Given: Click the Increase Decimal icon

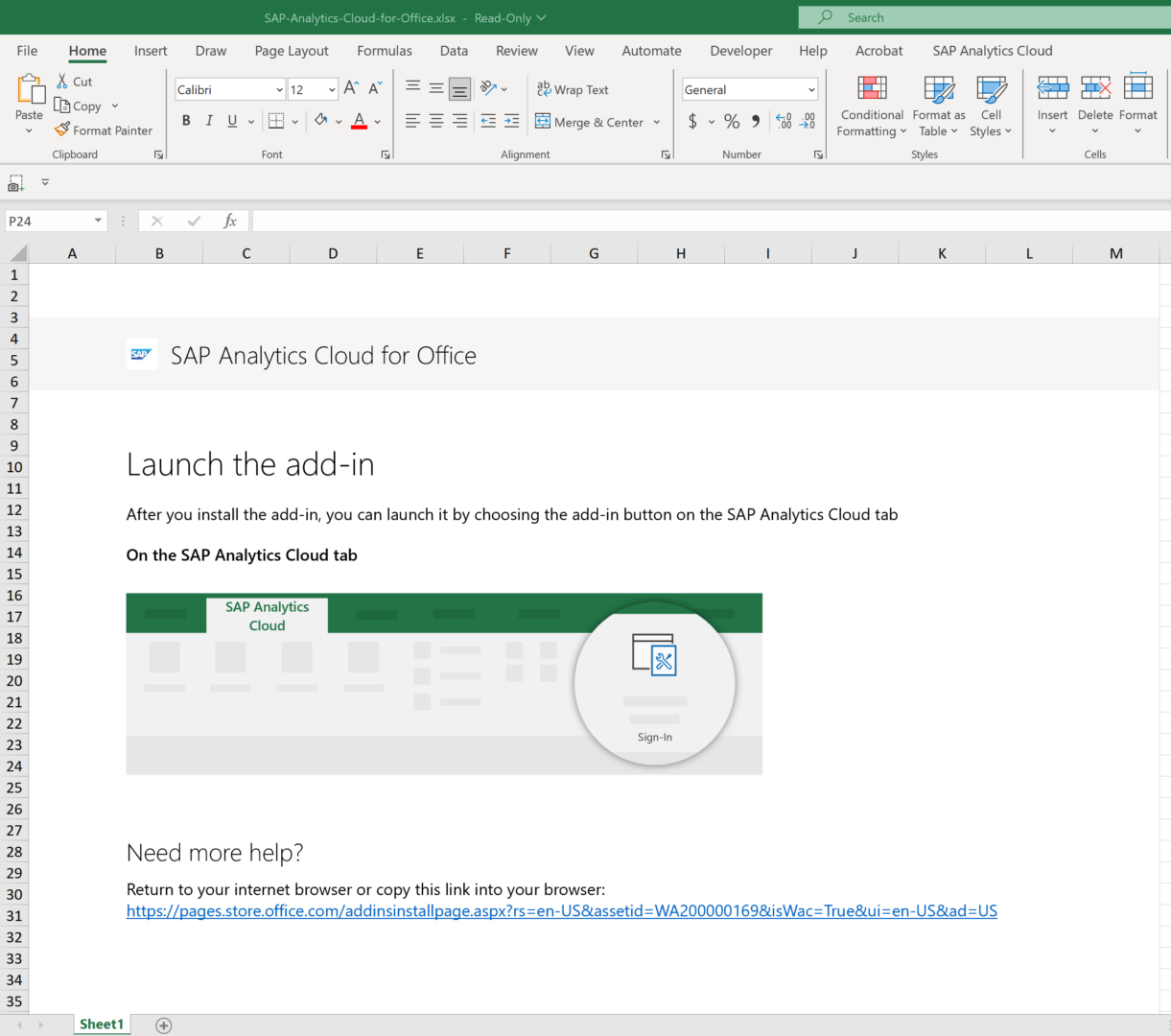Looking at the screenshot, I should (785, 122).
